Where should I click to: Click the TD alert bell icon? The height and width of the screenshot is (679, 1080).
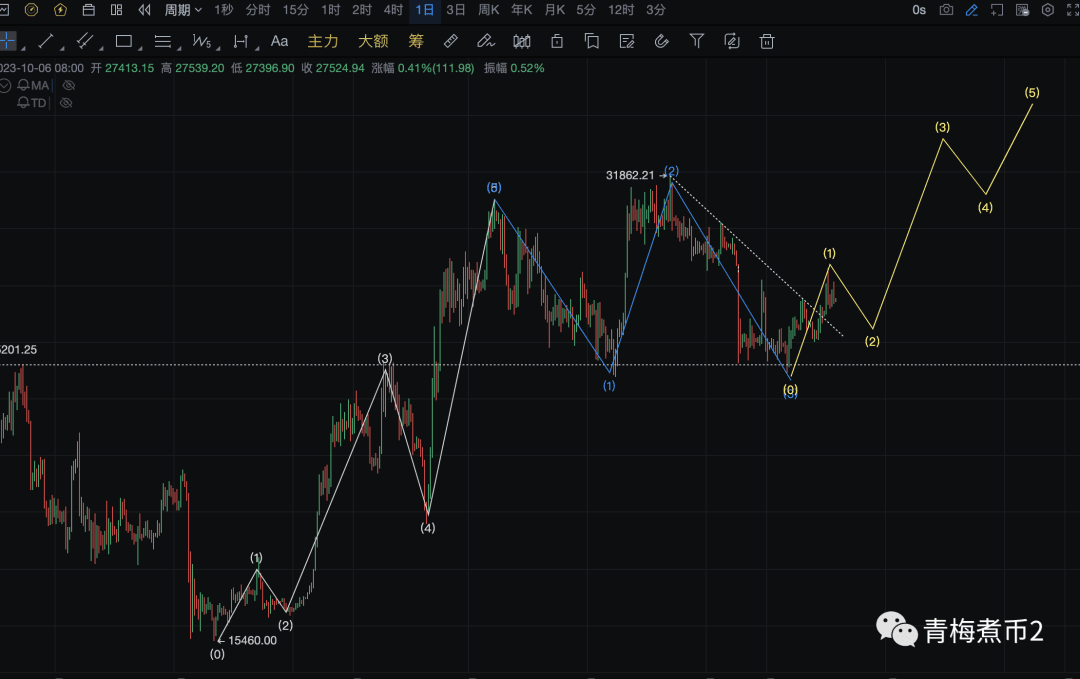tap(23, 103)
